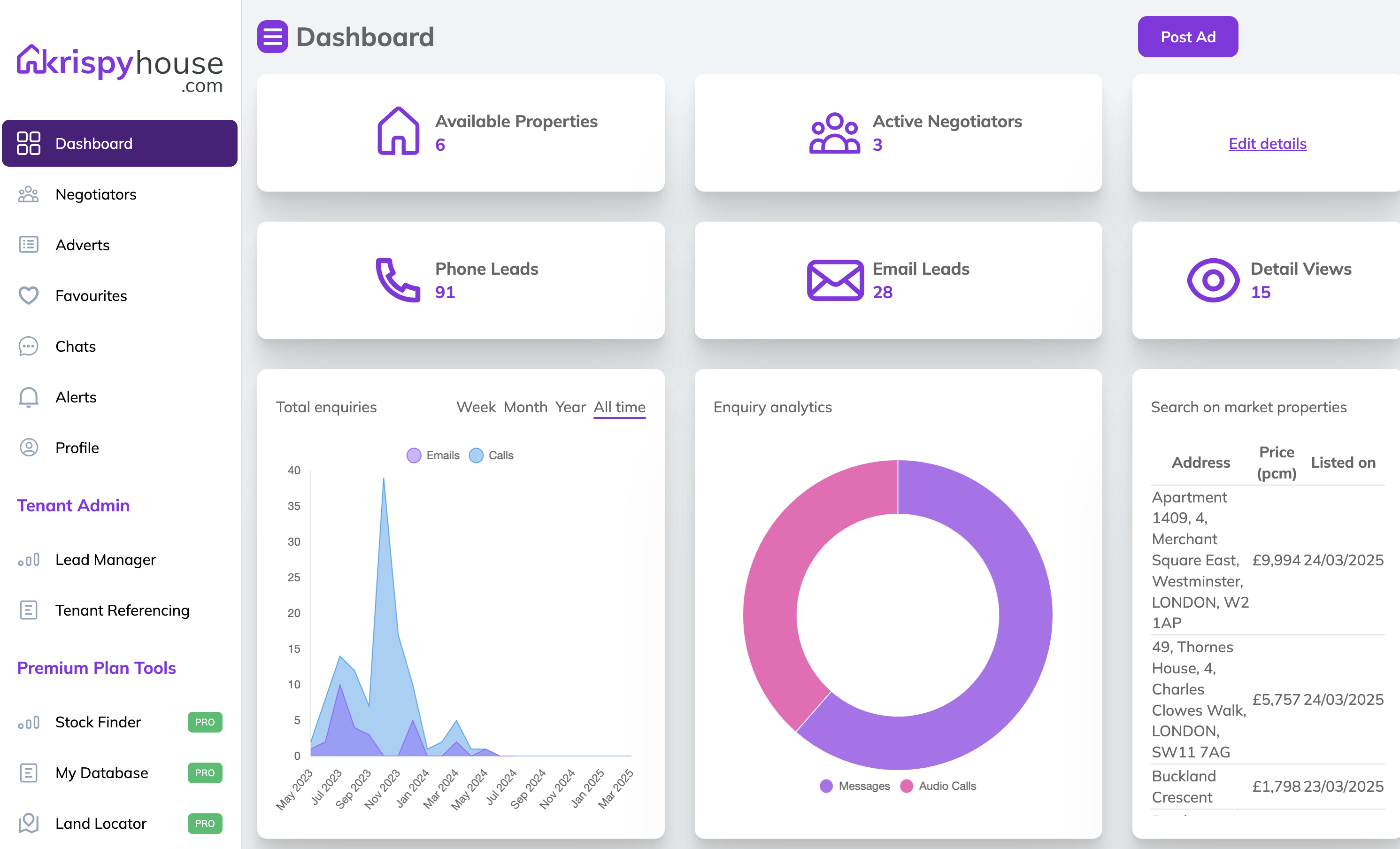
Task: Open the Edit details link
Action: click(x=1267, y=144)
